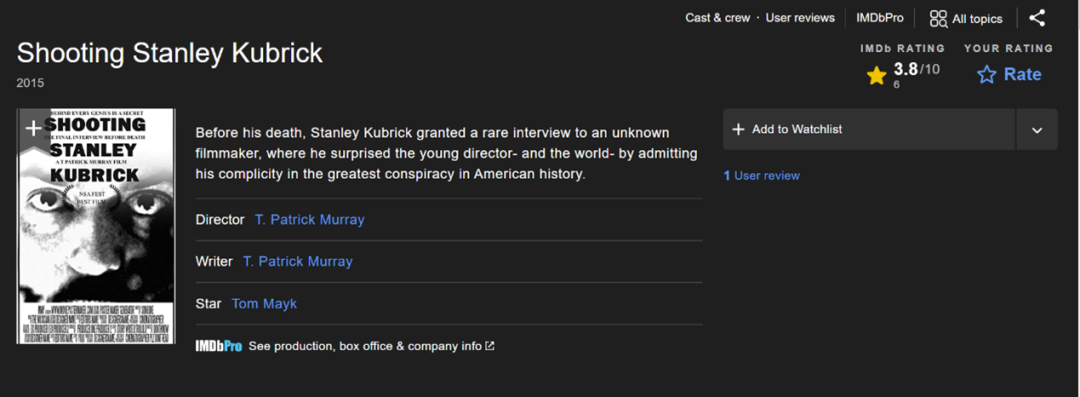Click the yellow IMDb rating star
The width and height of the screenshot is (1080, 397).
(876, 76)
